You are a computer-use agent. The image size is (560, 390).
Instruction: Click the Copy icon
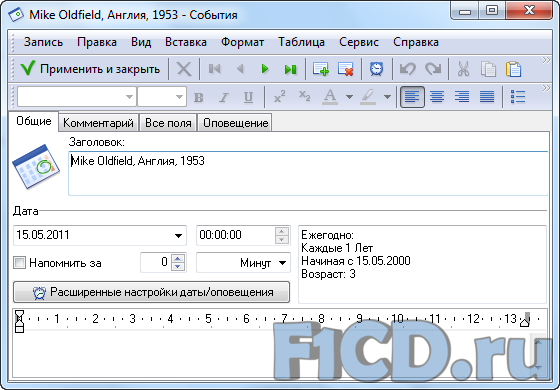coord(488,69)
